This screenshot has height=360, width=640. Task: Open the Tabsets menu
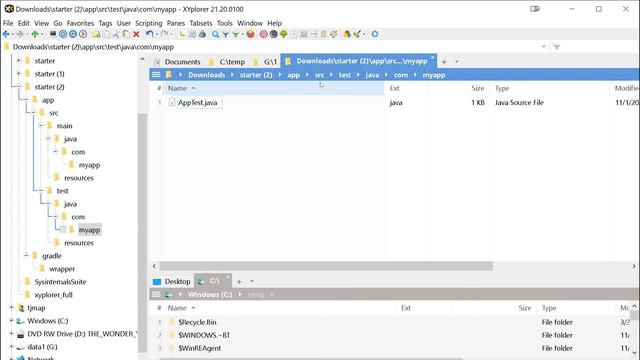coord(201,23)
